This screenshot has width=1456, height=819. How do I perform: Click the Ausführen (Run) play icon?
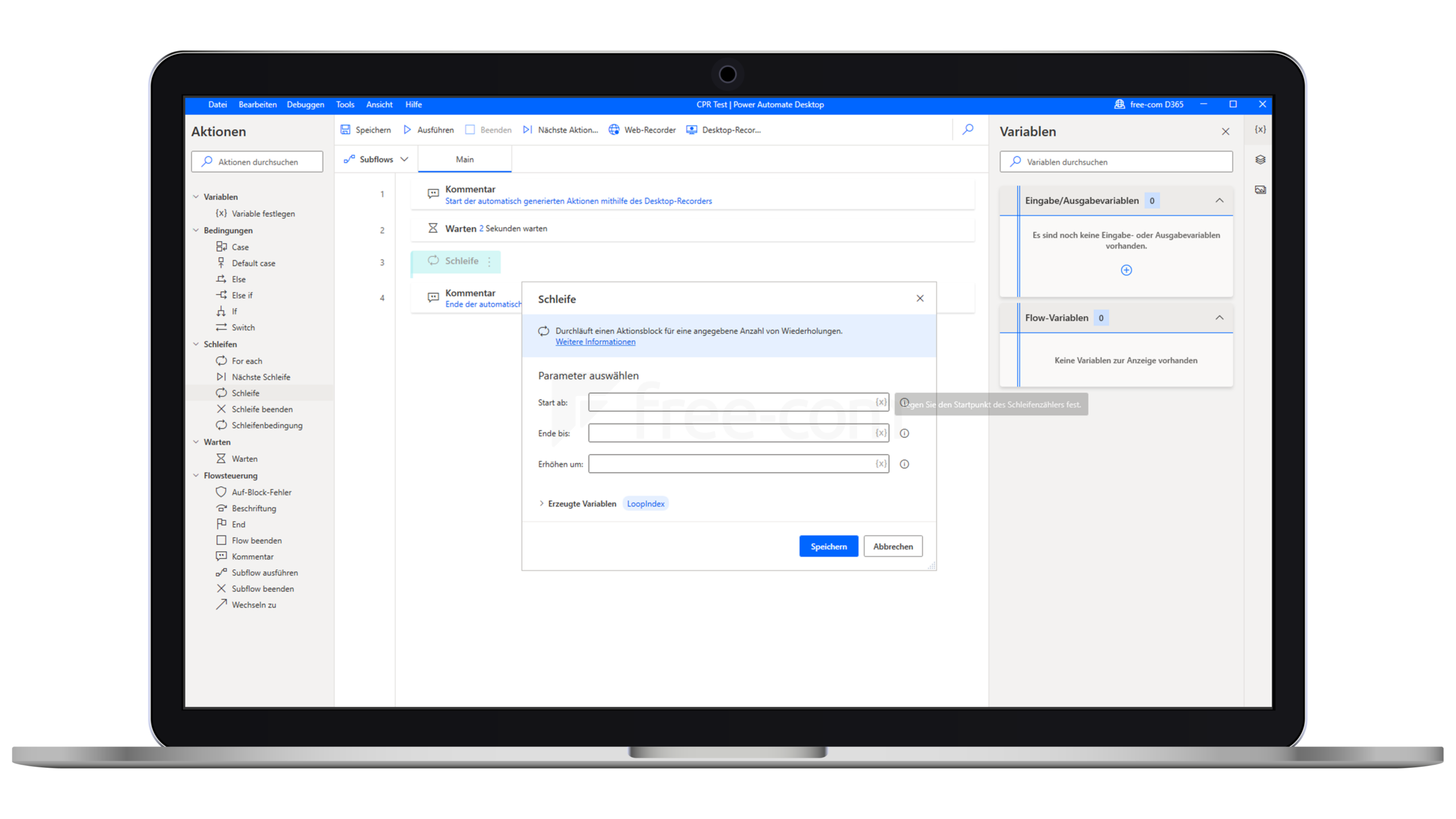point(408,129)
